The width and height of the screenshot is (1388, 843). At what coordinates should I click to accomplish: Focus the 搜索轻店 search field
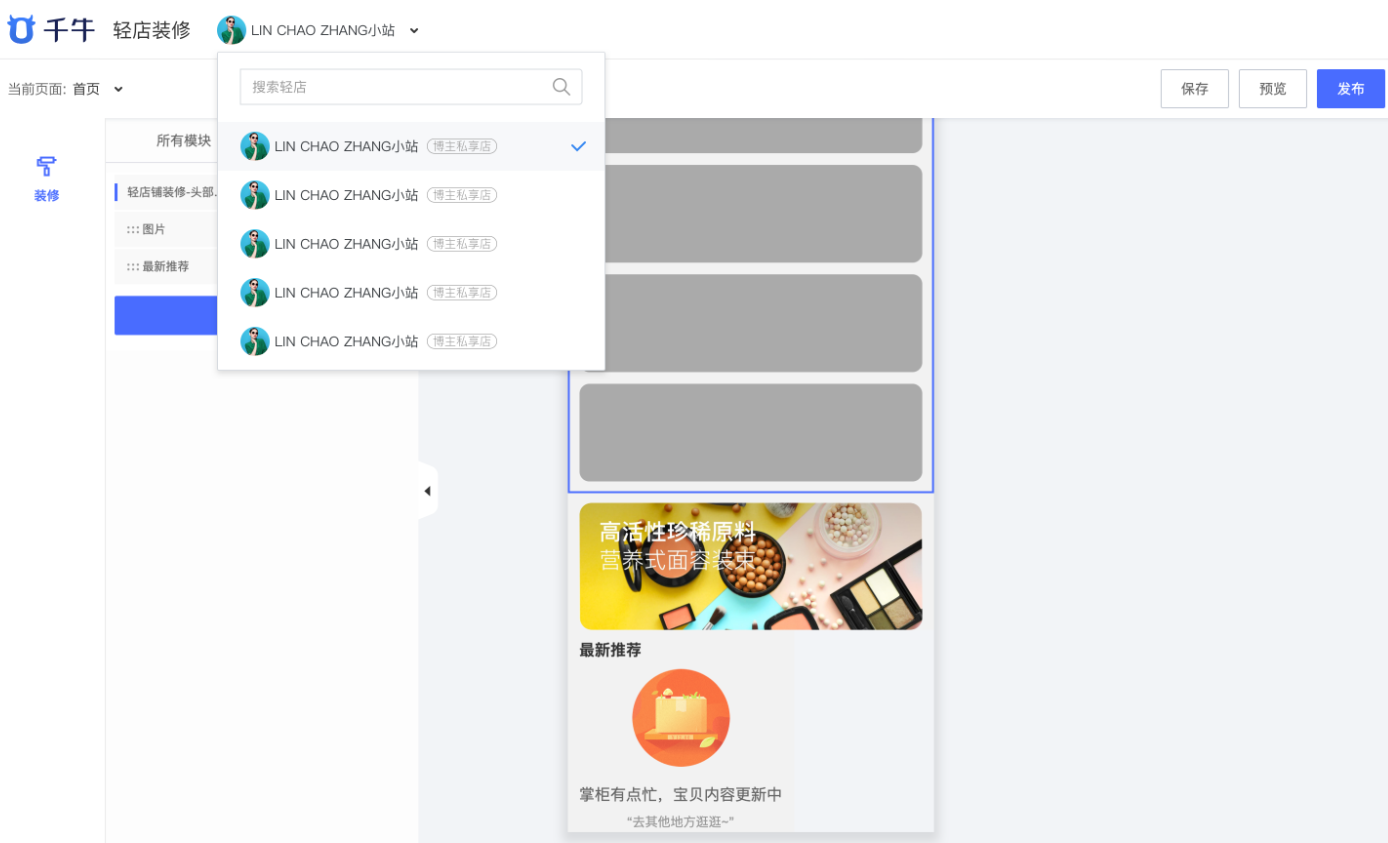[x=395, y=87]
